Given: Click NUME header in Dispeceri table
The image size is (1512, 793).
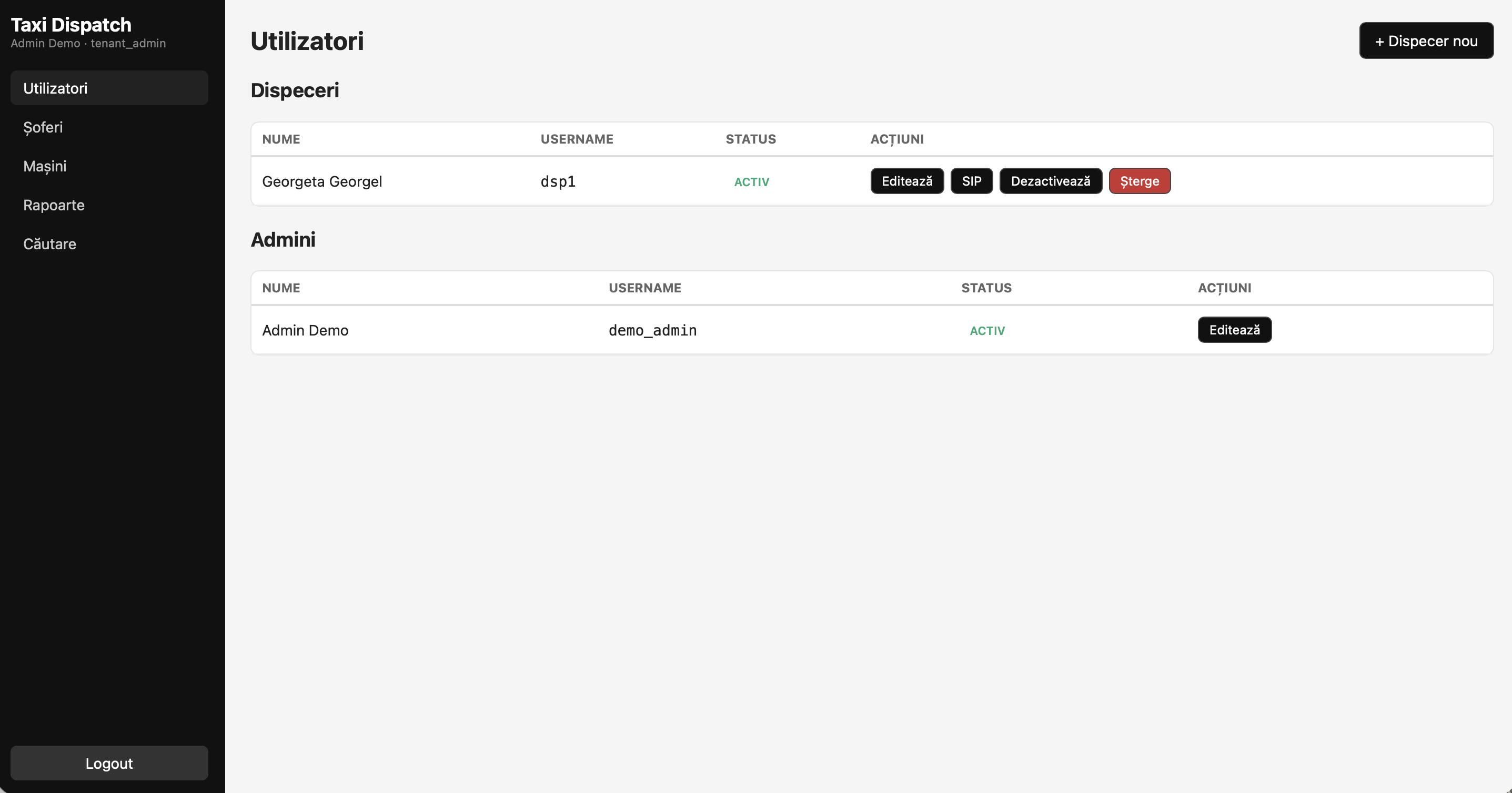Looking at the screenshot, I should 280,139.
